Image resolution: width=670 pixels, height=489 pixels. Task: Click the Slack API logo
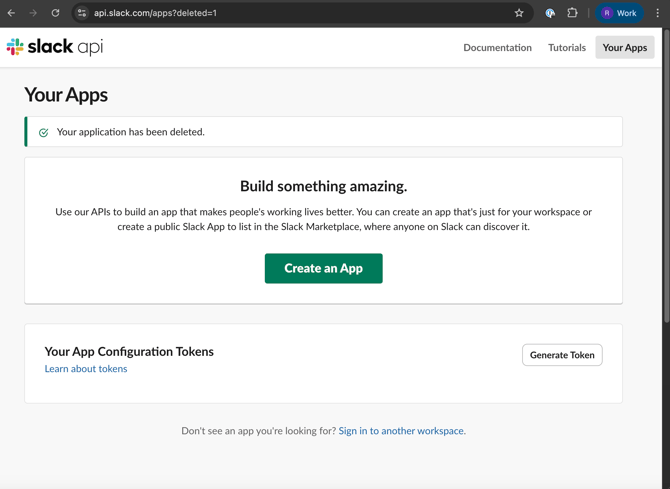55,47
